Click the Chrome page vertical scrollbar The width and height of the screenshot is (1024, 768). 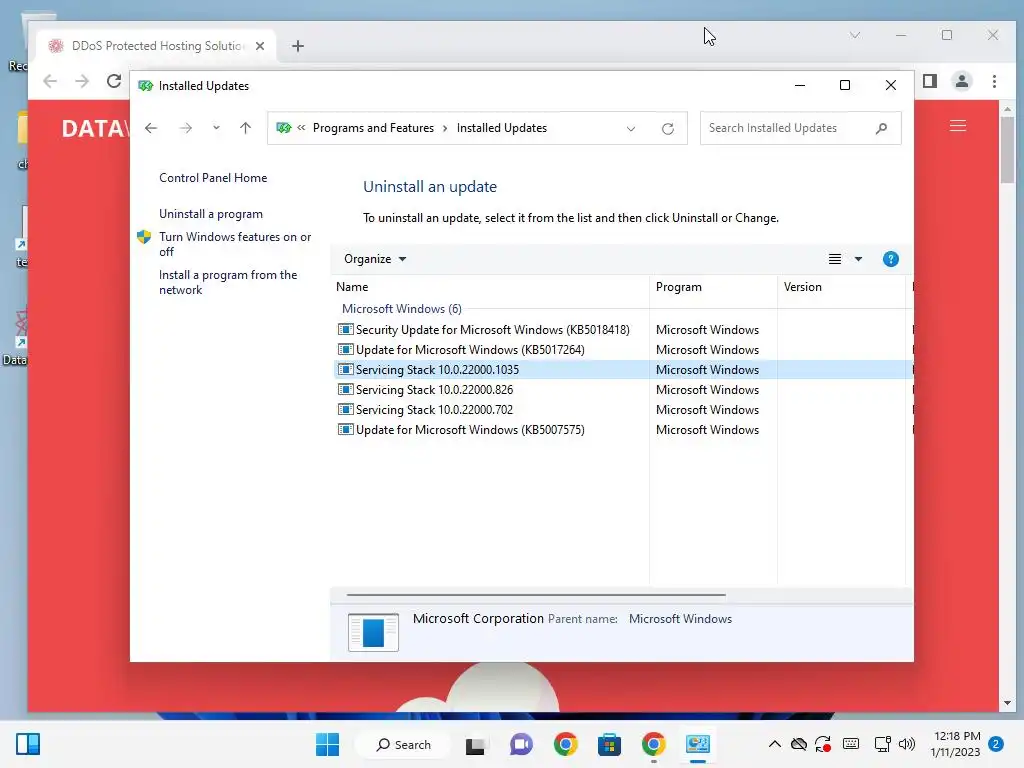pos(1007,150)
